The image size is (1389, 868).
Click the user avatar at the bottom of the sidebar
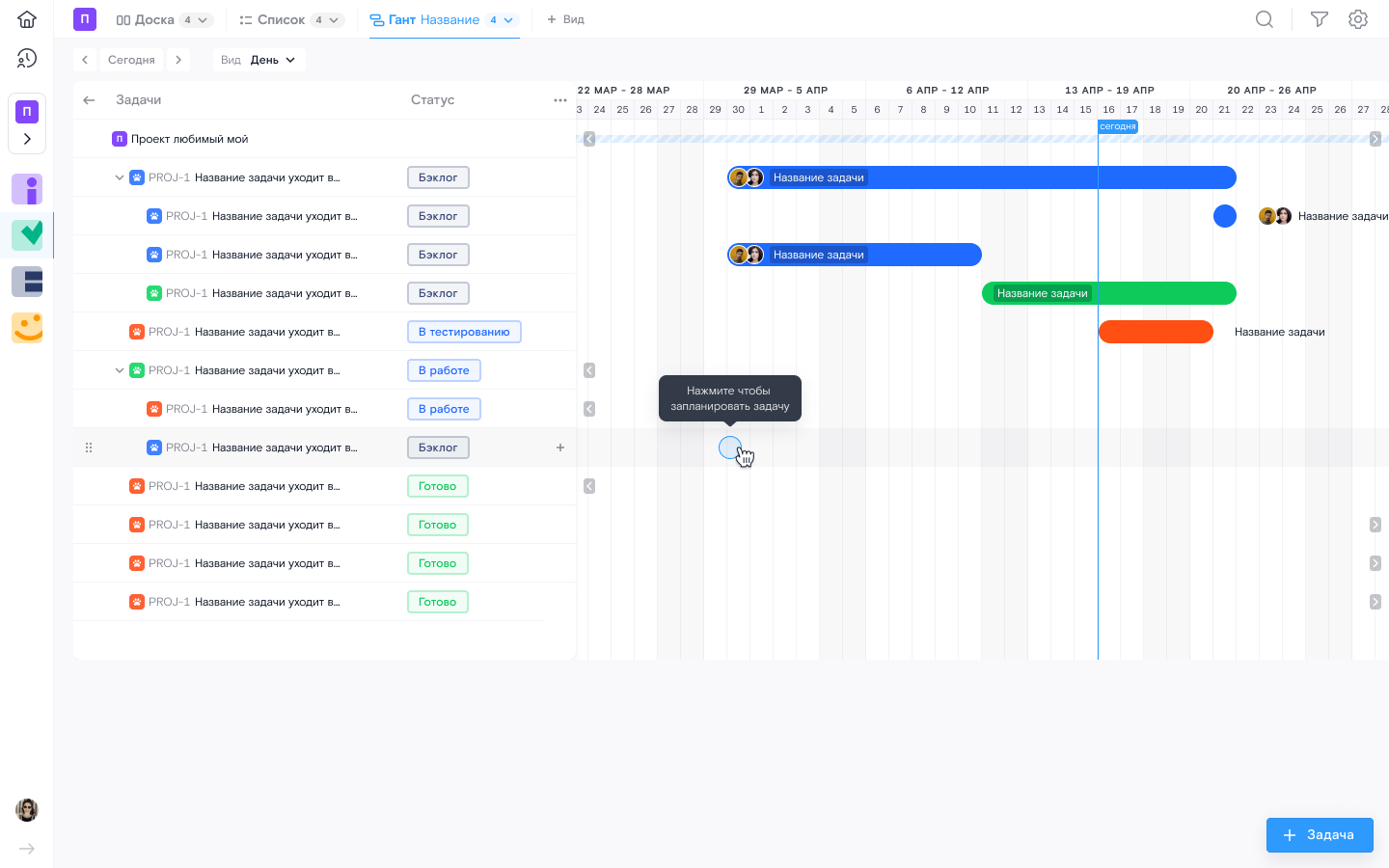coord(27,810)
